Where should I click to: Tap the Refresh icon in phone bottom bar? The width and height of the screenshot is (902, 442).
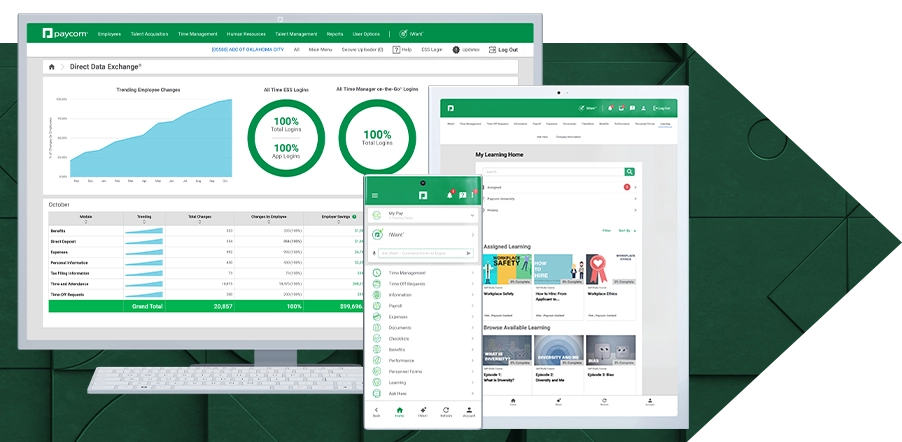click(x=446, y=409)
